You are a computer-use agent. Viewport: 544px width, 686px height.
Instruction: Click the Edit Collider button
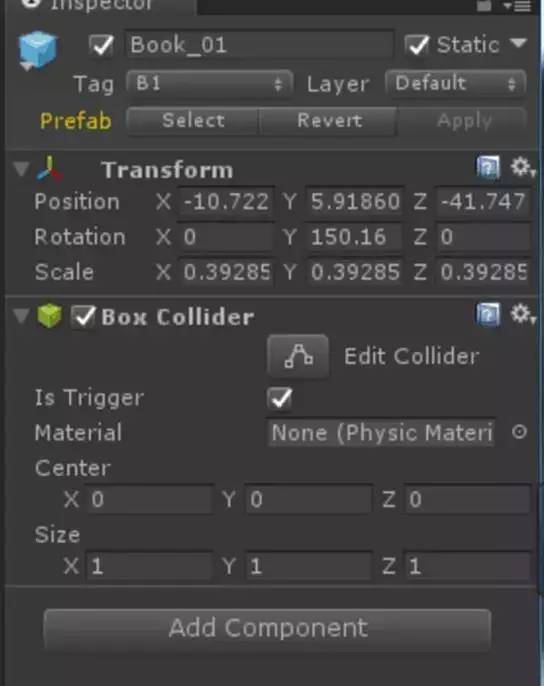tap(298, 356)
